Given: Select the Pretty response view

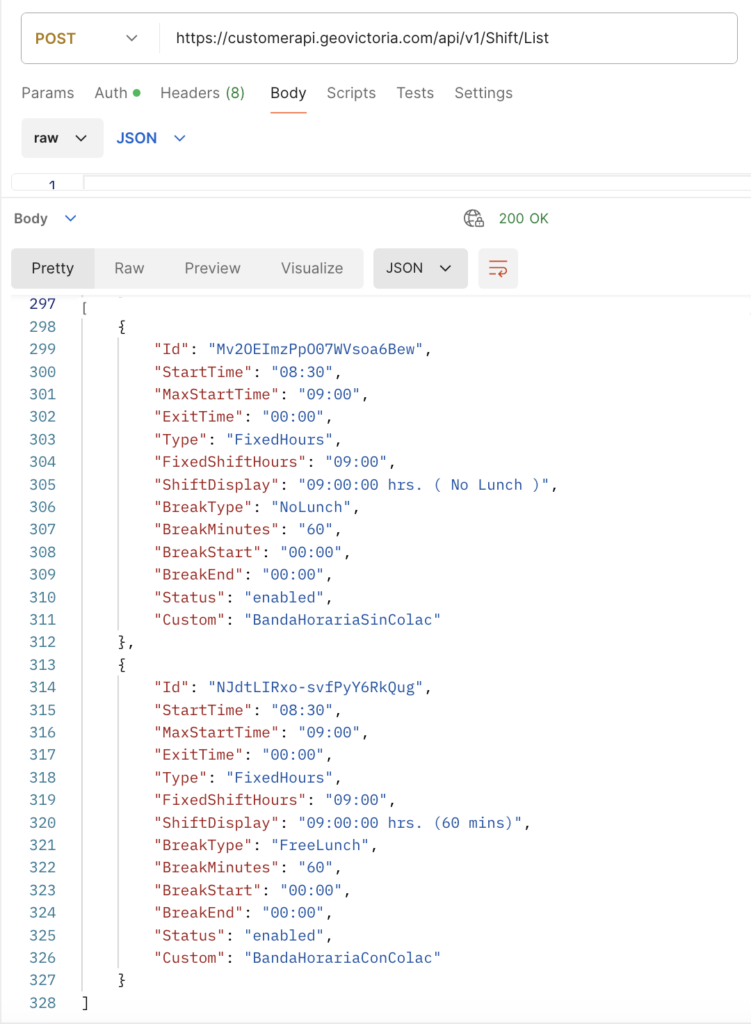Looking at the screenshot, I should pos(53,268).
